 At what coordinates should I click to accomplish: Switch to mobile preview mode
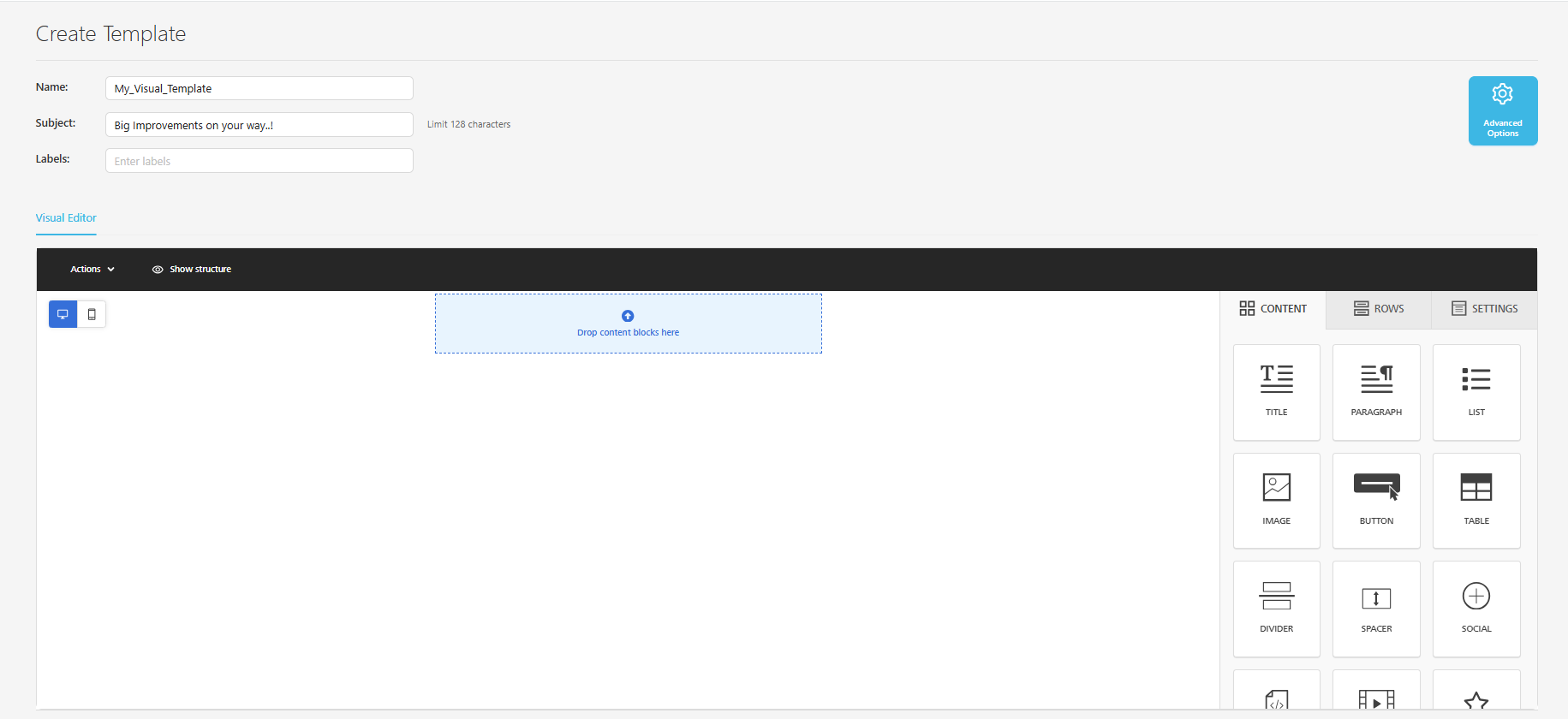(x=92, y=314)
